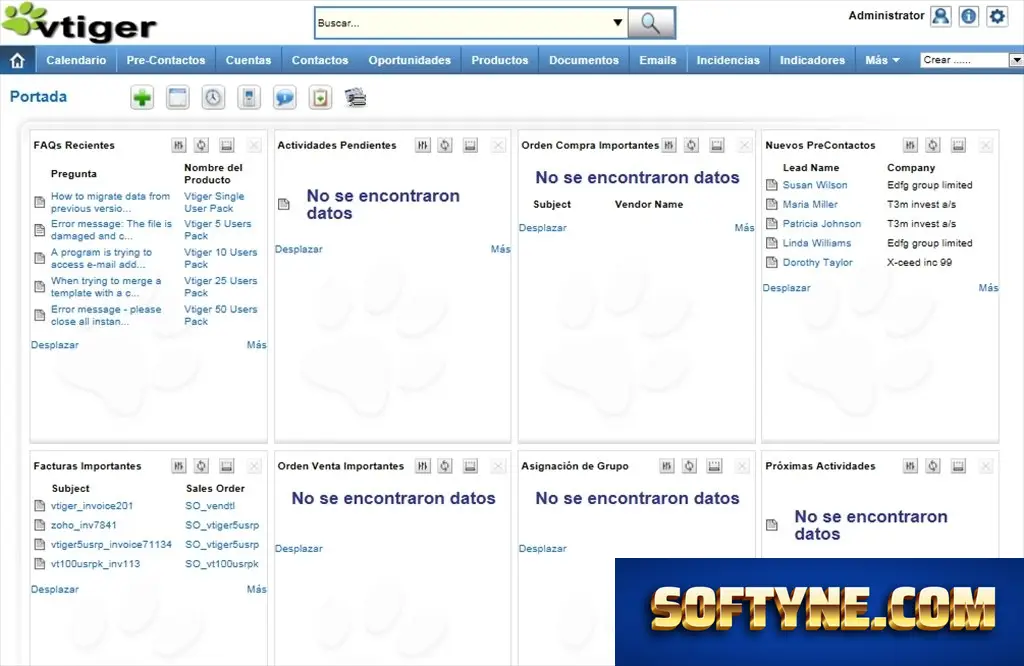Open lead Linda Williams
Screen dimensions: 1024x666
(x=817, y=243)
